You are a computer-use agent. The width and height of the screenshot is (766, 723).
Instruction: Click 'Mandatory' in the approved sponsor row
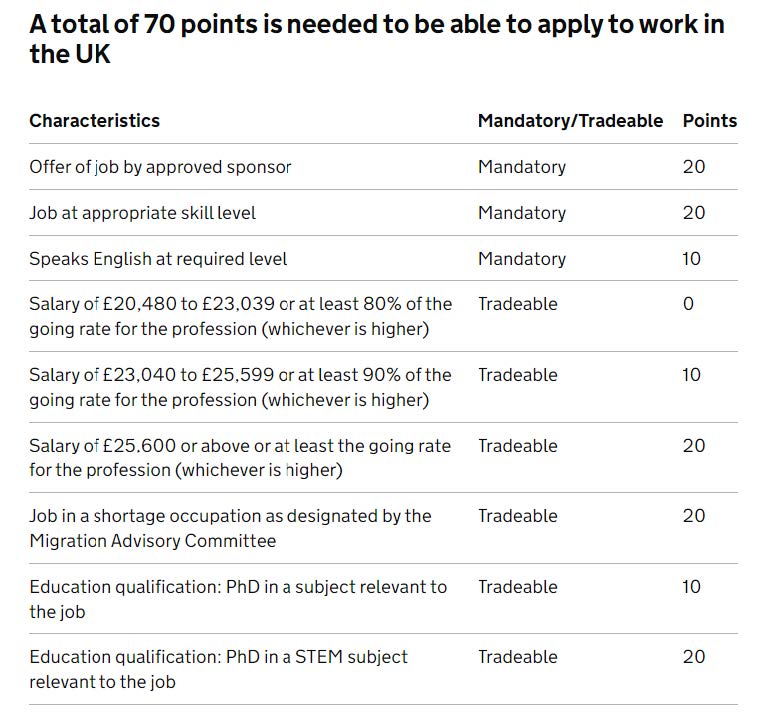[x=521, y=167]
